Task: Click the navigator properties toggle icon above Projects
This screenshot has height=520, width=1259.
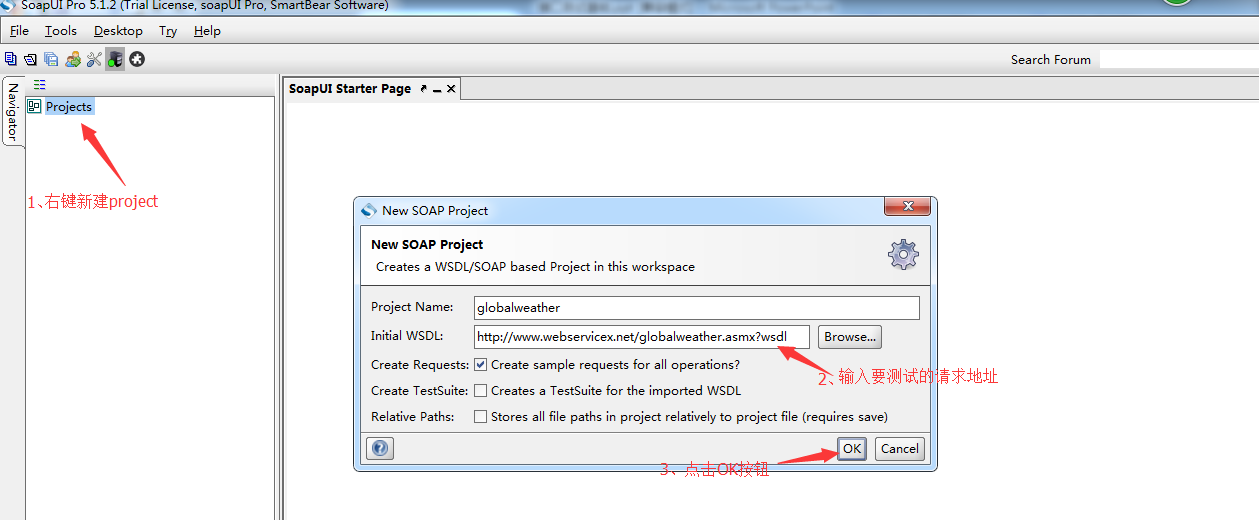Action: 40,85
